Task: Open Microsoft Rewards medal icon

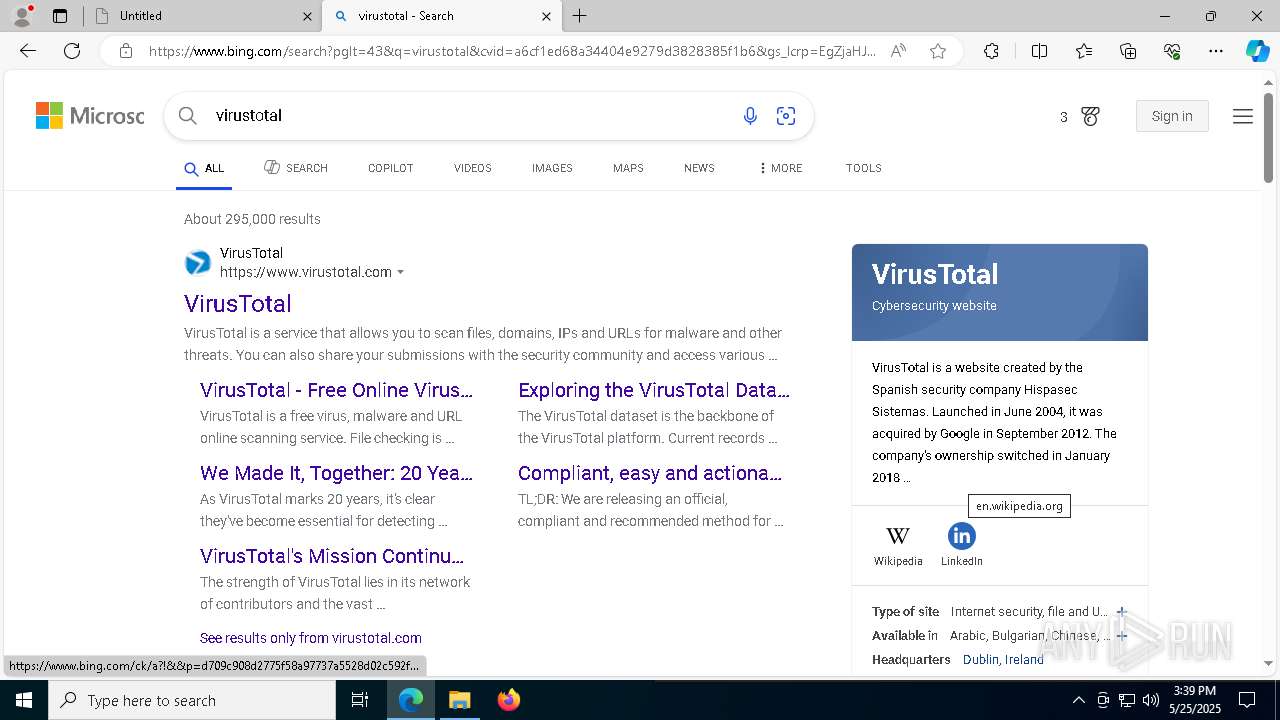Action: pos(1091,117)
